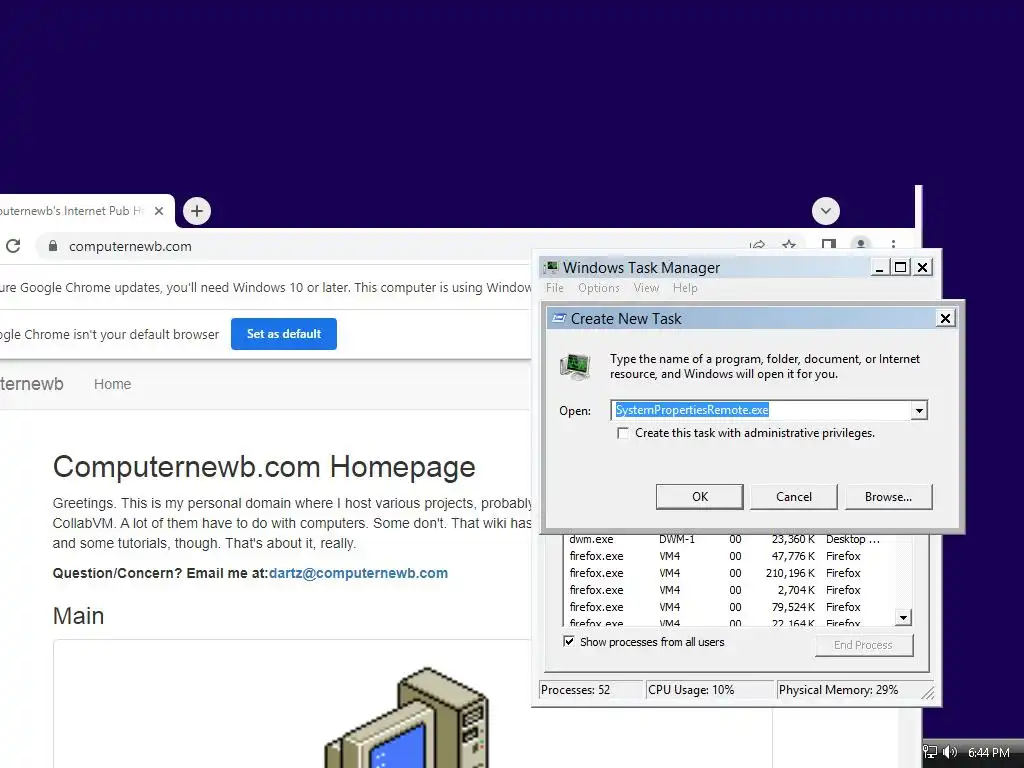Viewport: 1024px width, 768px height.
Task: Enable administrative privileges checkbox
Action: 623,433
